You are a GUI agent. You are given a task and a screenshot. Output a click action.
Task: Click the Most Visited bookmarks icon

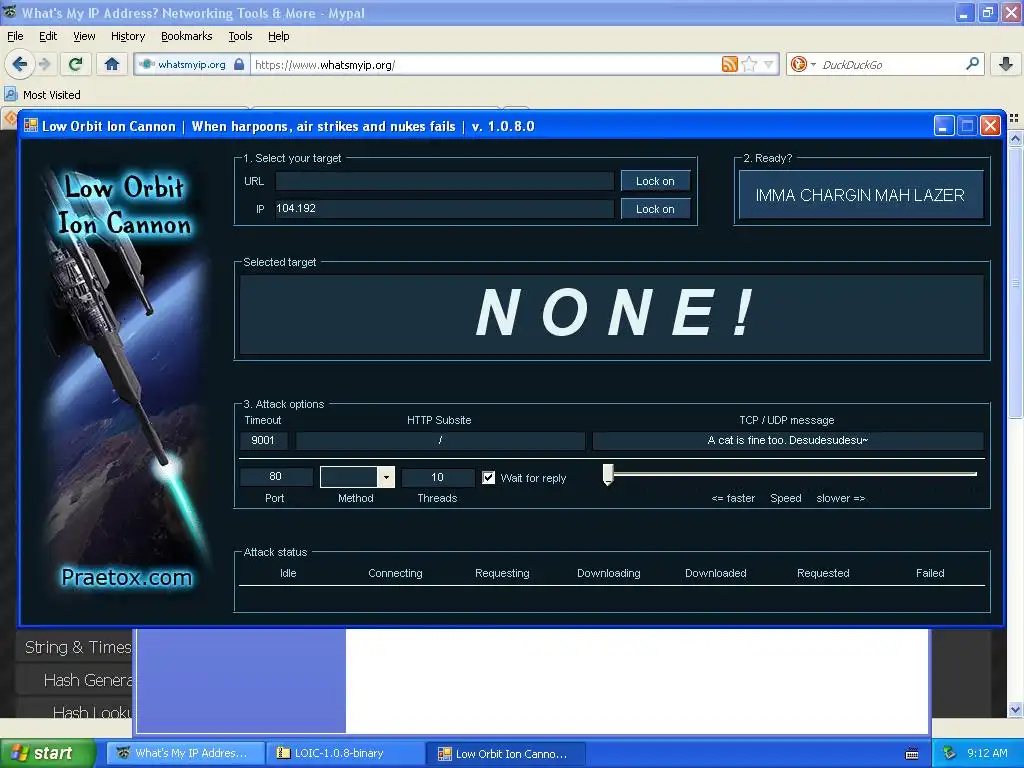[x=10, y=94]
